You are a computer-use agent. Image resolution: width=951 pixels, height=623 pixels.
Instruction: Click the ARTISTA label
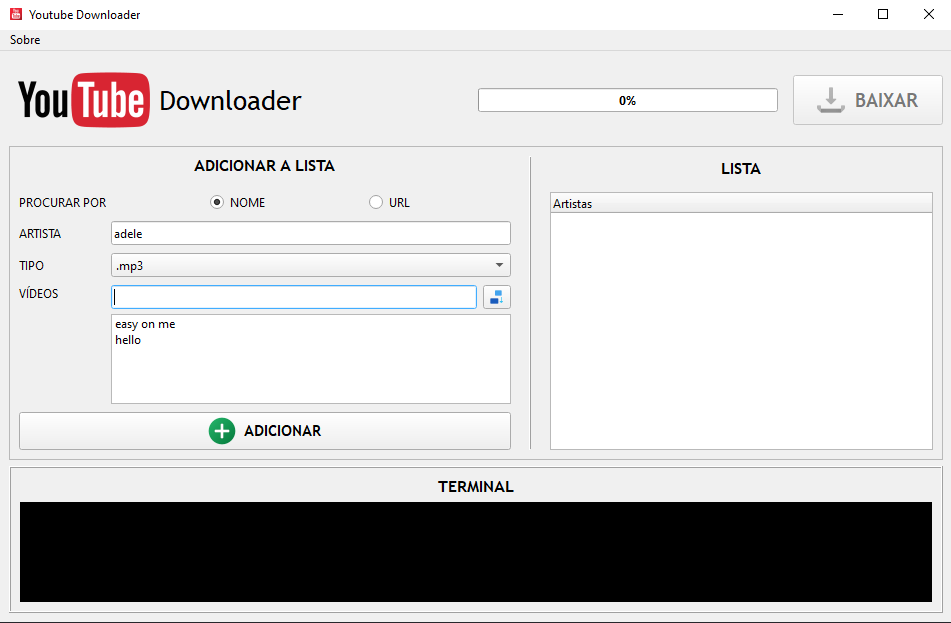(40, 234)
